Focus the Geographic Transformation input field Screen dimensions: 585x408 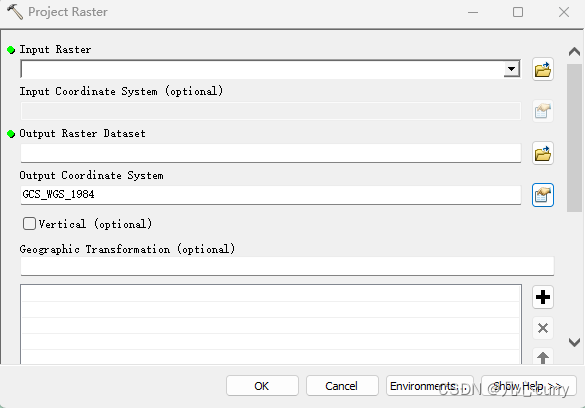287,266
